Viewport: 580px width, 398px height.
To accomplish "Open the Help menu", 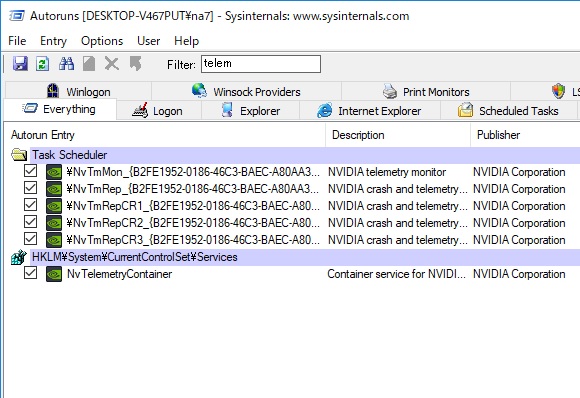I will pos(186,41).
